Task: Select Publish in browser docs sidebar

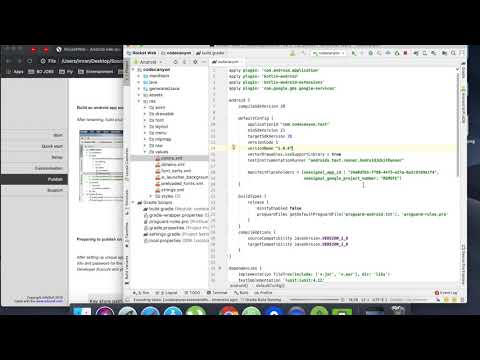Action: (55, 179)
